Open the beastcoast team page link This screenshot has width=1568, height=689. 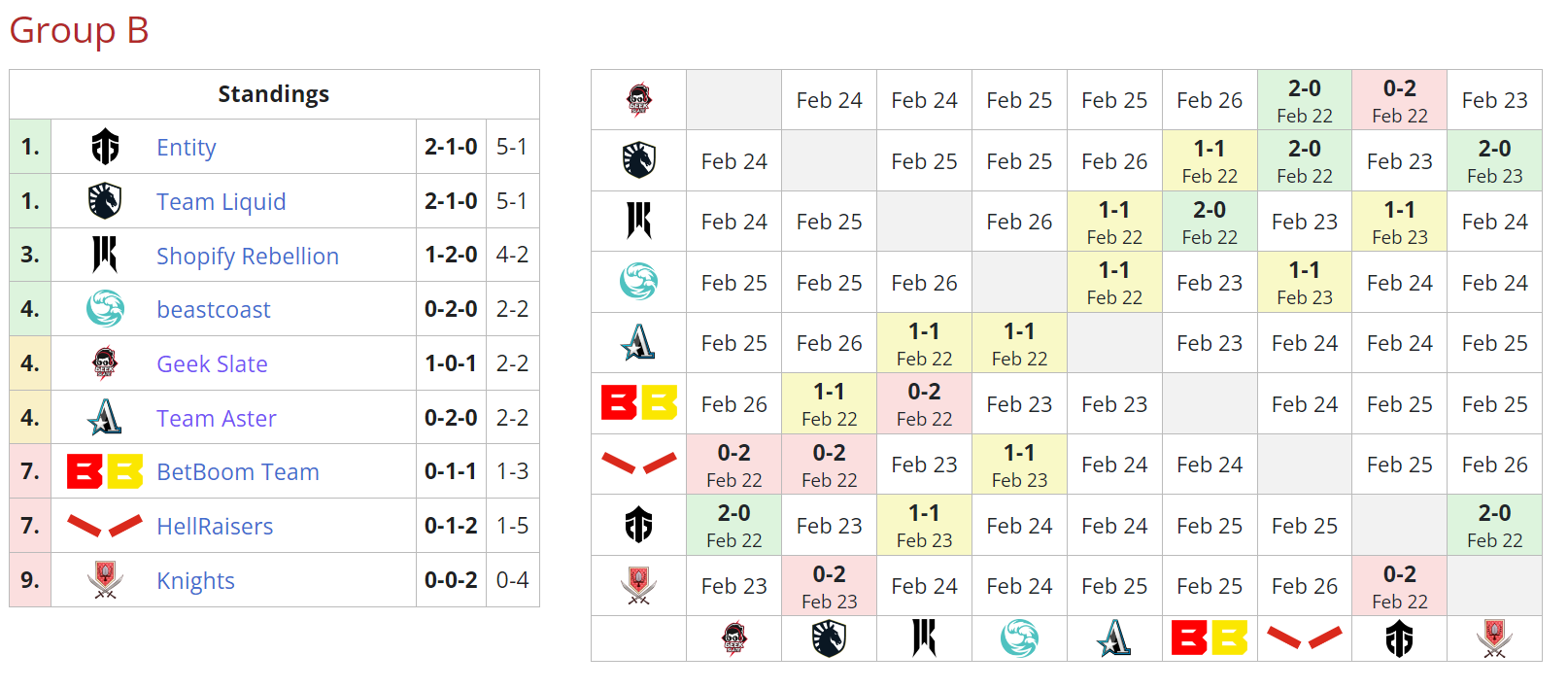pos(214,309)
